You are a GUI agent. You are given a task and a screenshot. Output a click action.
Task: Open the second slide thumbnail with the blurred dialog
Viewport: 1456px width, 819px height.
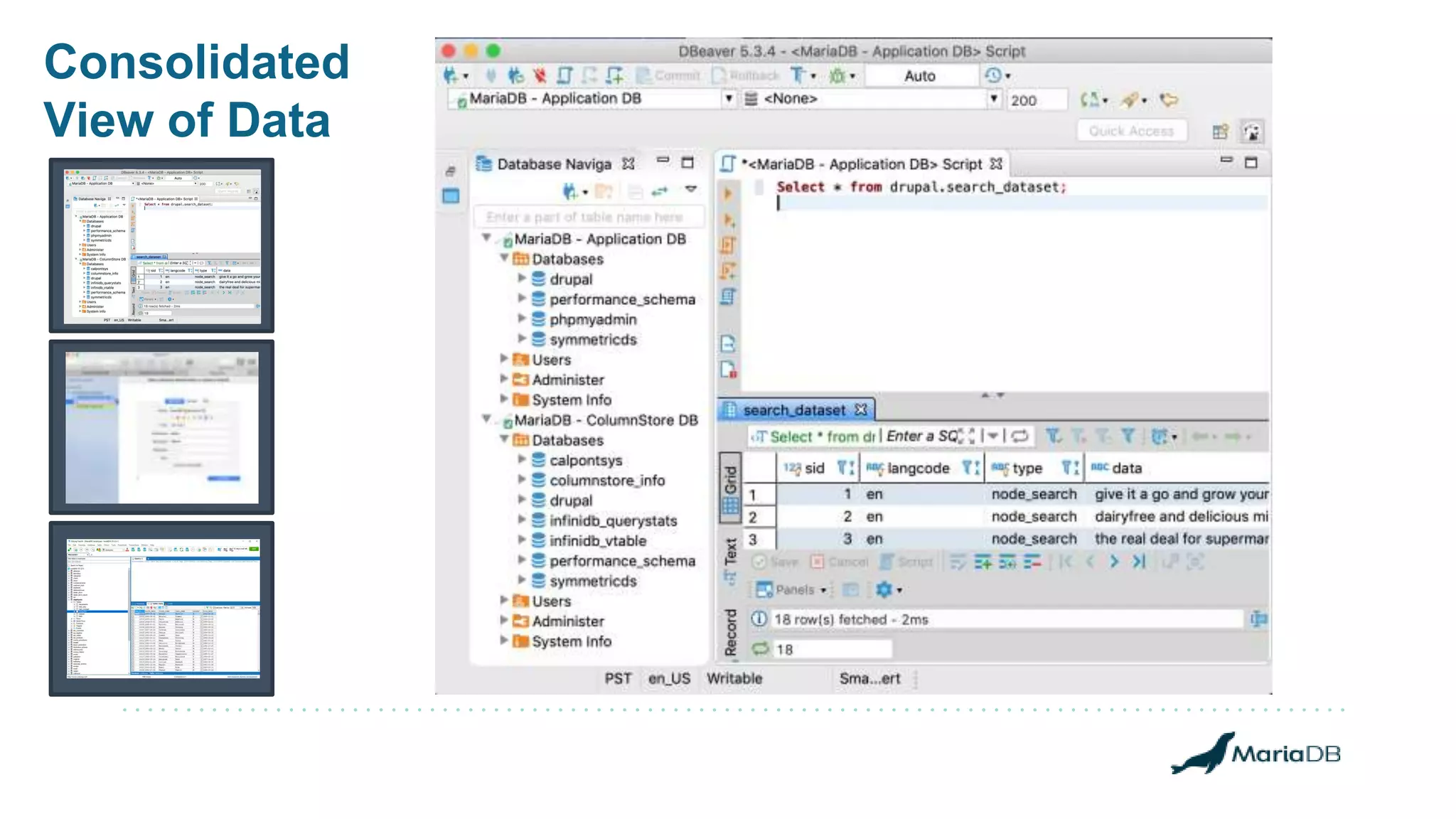click(x=162, y=427)
